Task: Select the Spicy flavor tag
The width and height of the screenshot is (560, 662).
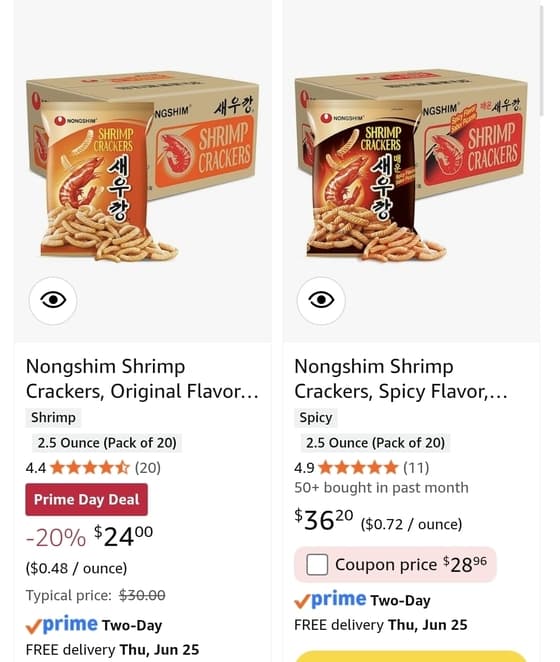Action: tap(315, 418)
